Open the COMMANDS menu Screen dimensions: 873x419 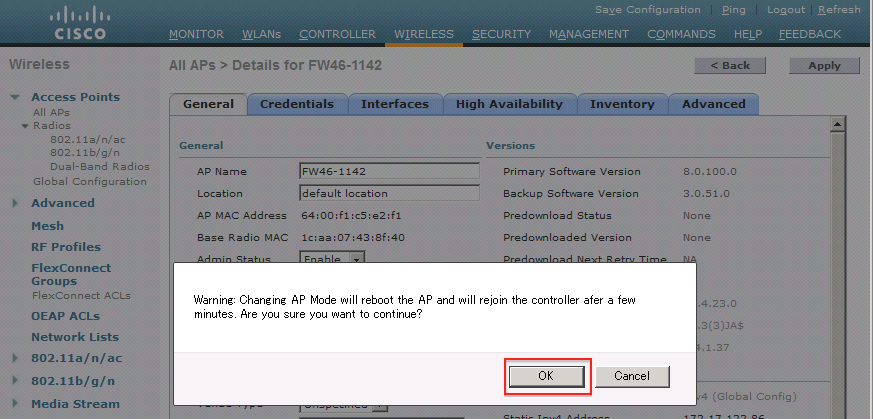coord(681,34)
